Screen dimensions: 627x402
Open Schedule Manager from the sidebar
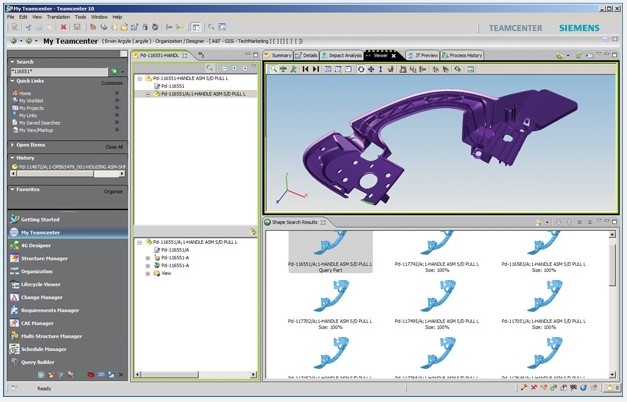(x=44, y=349)
